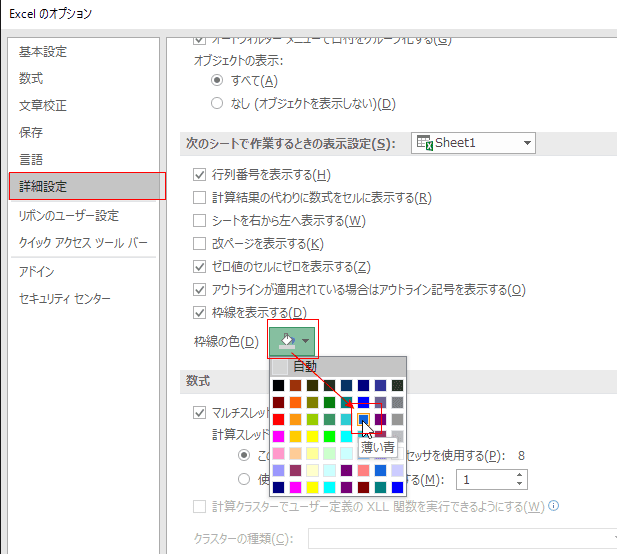Click the gridline color paint bucket icon
This screenshot has width=617, height=554.
(287, 341)
